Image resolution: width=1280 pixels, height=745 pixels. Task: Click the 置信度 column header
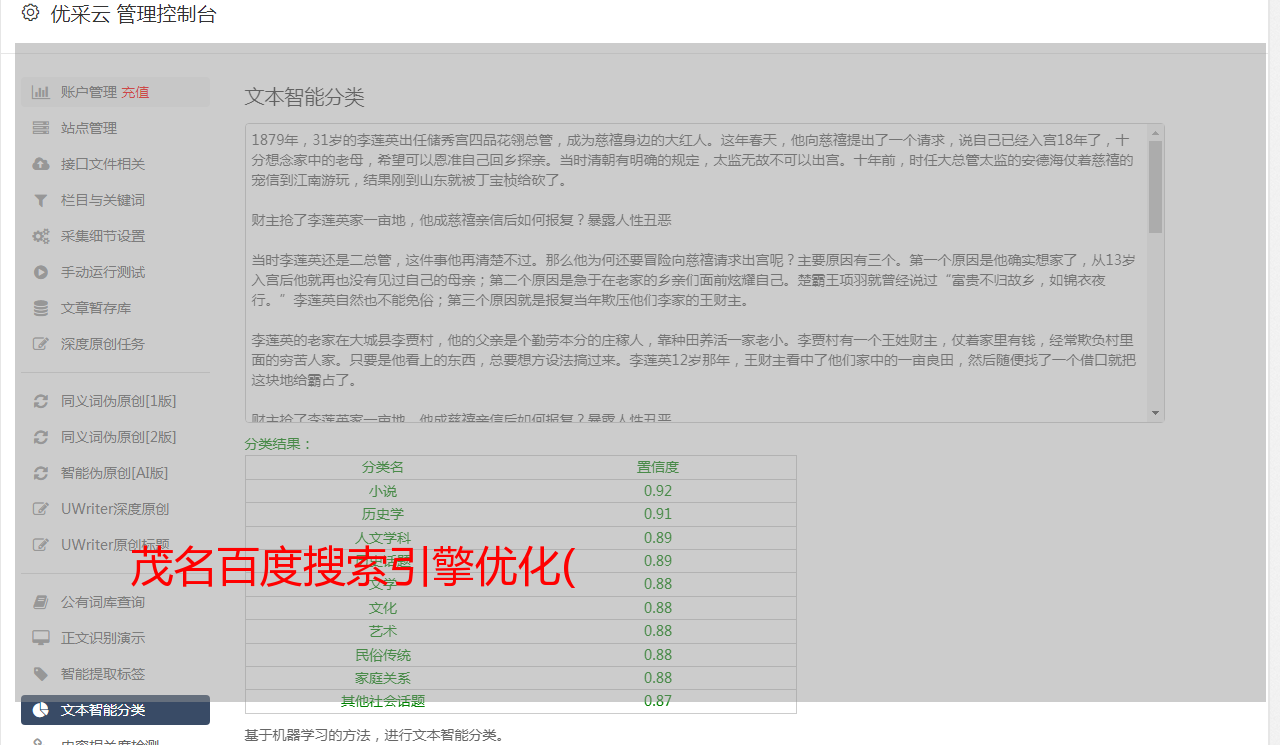(658, 467)
